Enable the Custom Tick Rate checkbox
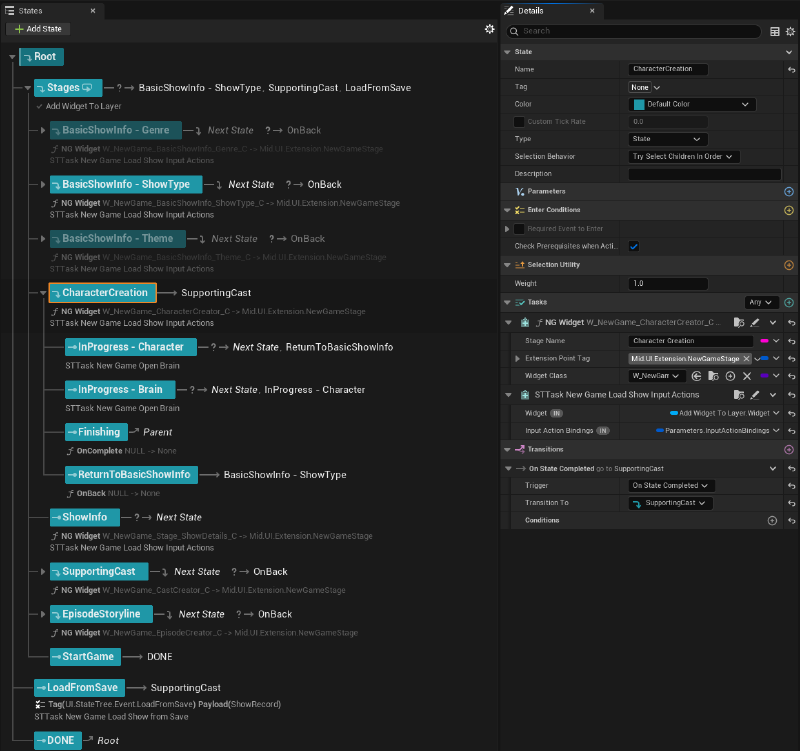The height and width of the screenshot is (751, 800). [x=519, y=122]
